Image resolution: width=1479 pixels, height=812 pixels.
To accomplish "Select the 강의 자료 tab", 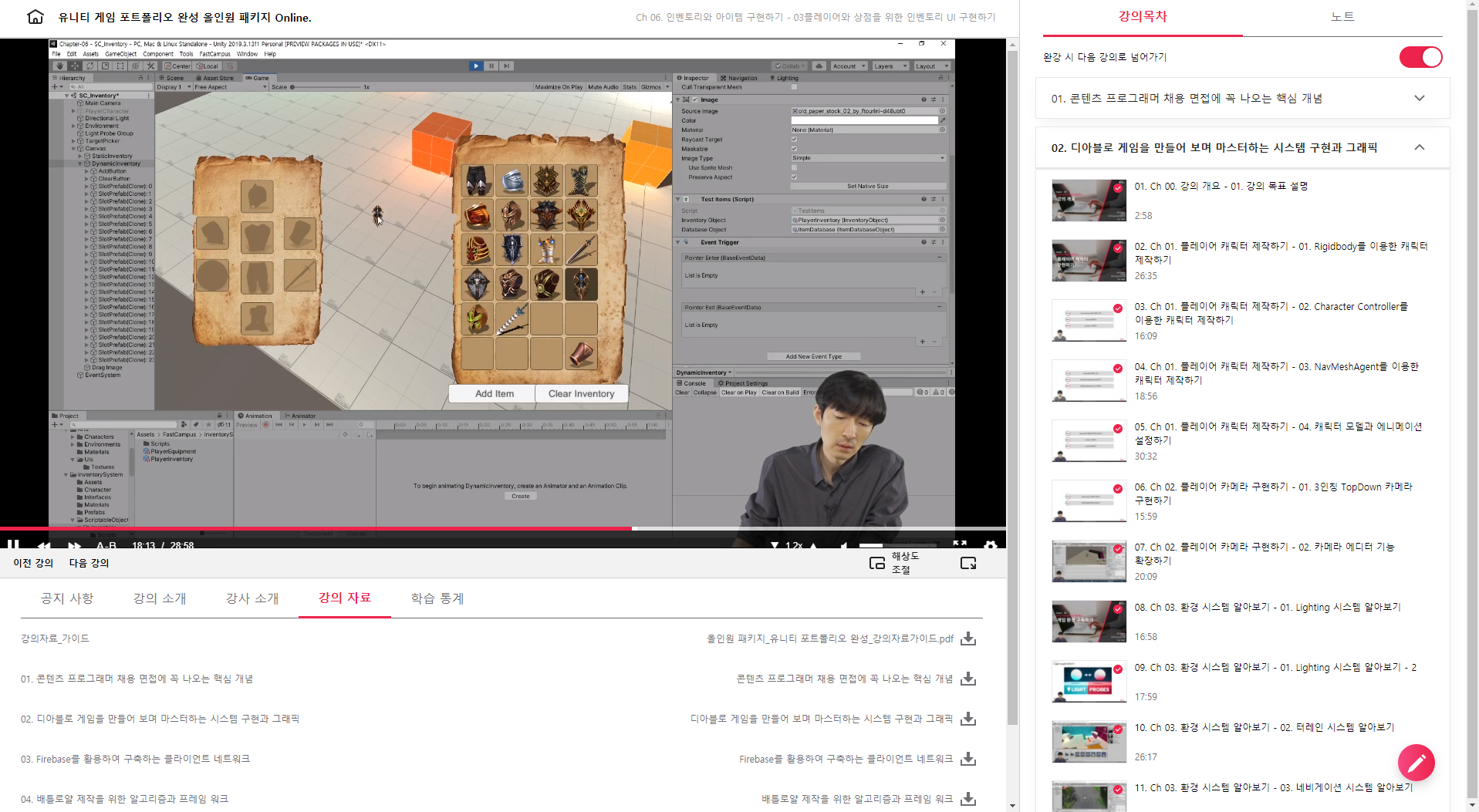I will click(345, 598).
